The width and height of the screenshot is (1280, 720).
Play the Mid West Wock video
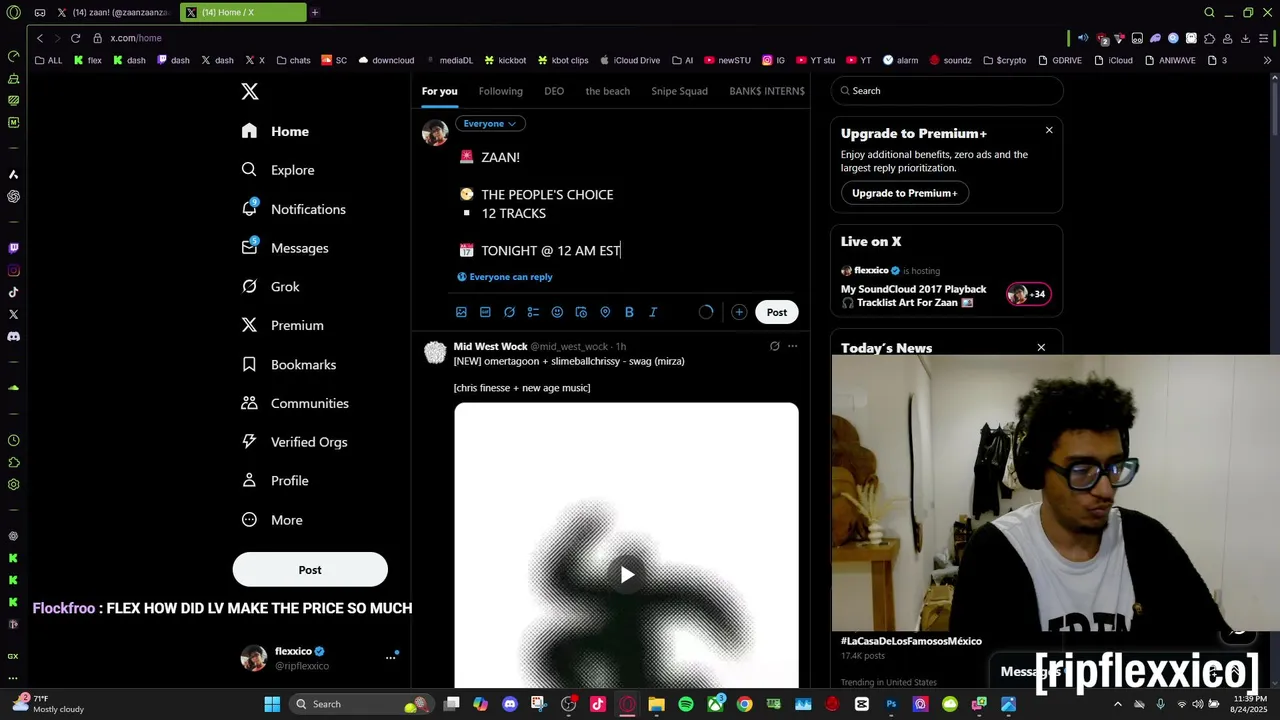[x=627, y=575]
